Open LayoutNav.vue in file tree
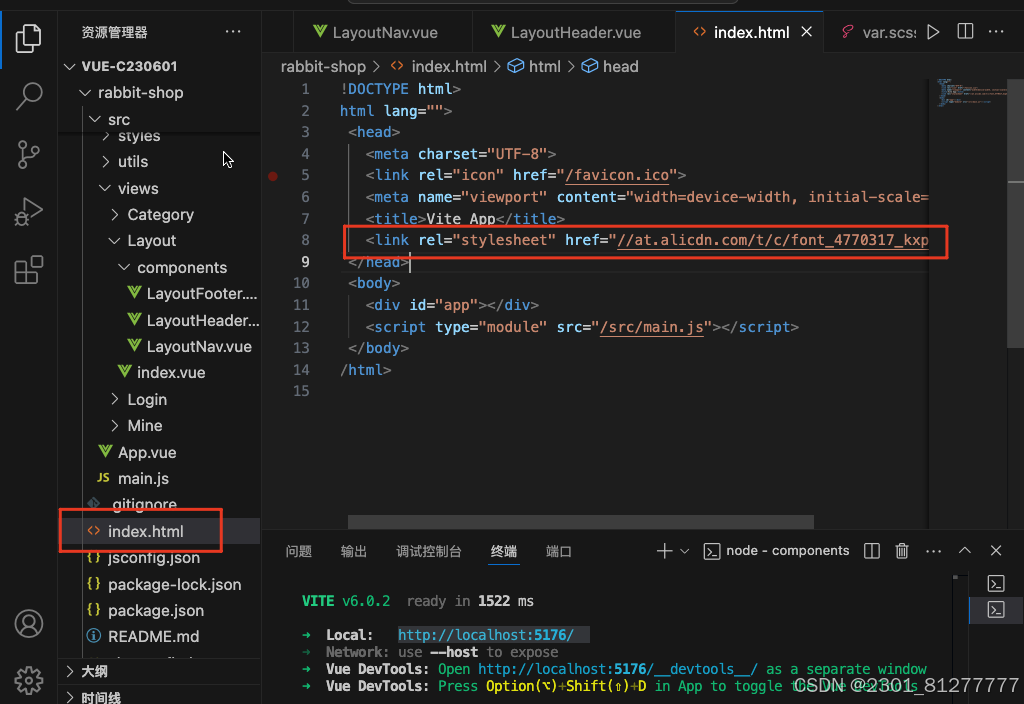This screenshot has height=704, width=1024. click(189, 346)
